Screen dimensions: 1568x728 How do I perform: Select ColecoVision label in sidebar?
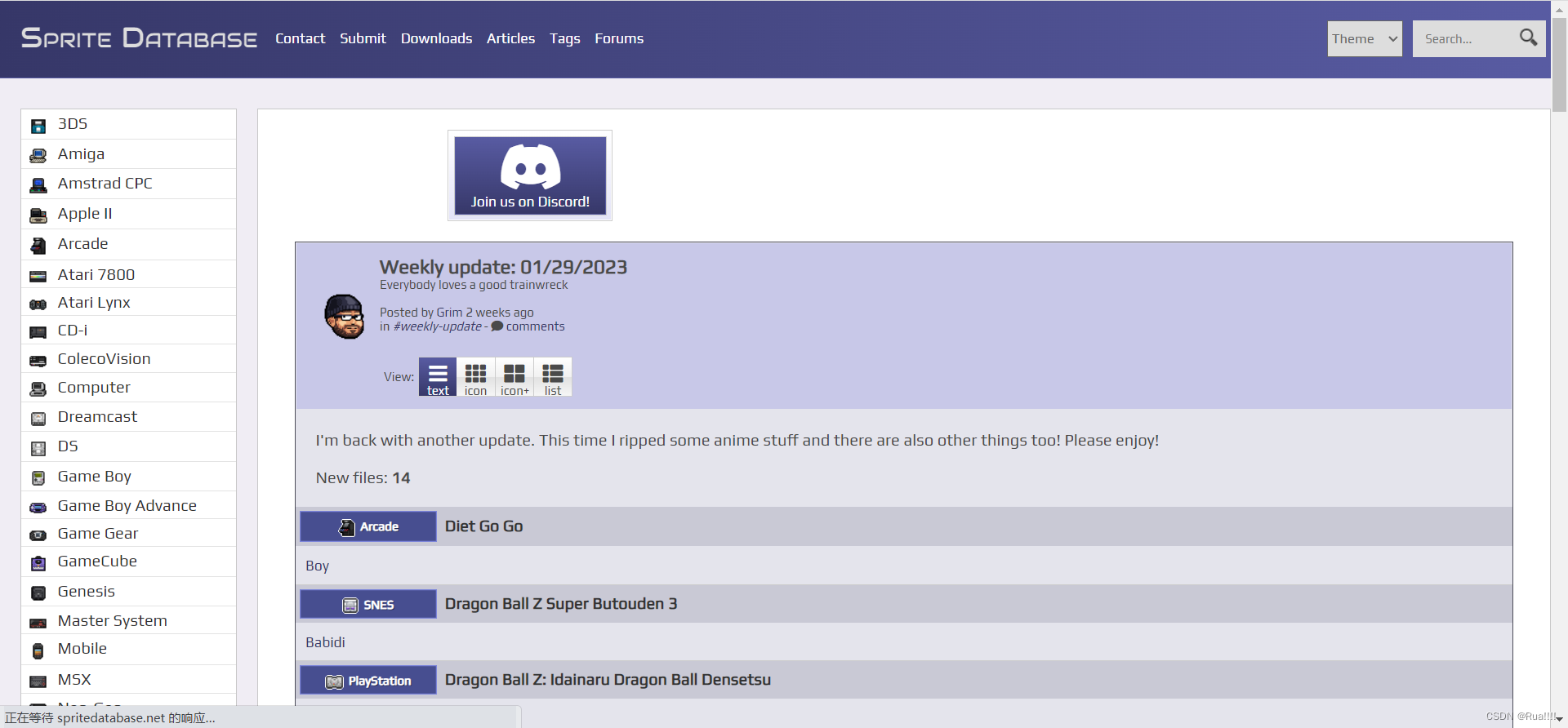pos(105,359)
